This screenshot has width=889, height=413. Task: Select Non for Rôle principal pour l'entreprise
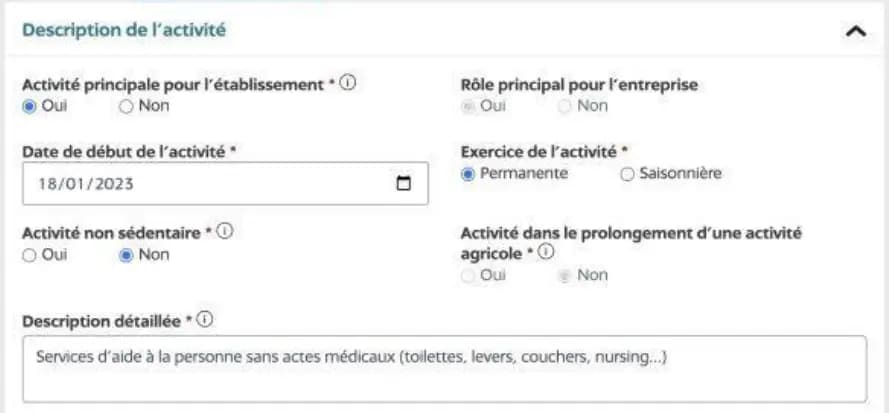tap(565, 106)
